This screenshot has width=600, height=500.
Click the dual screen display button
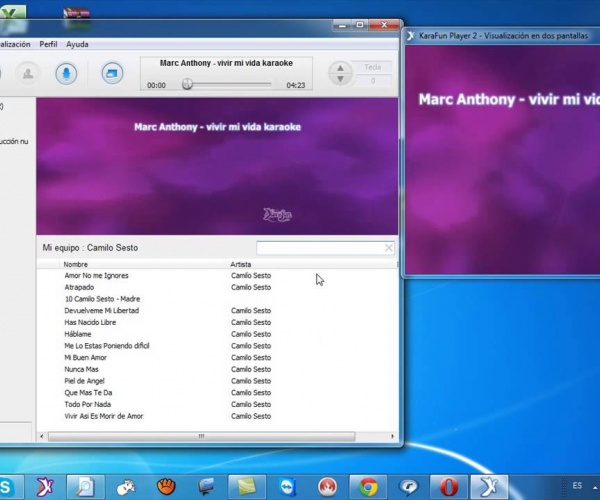click(112, 73)
